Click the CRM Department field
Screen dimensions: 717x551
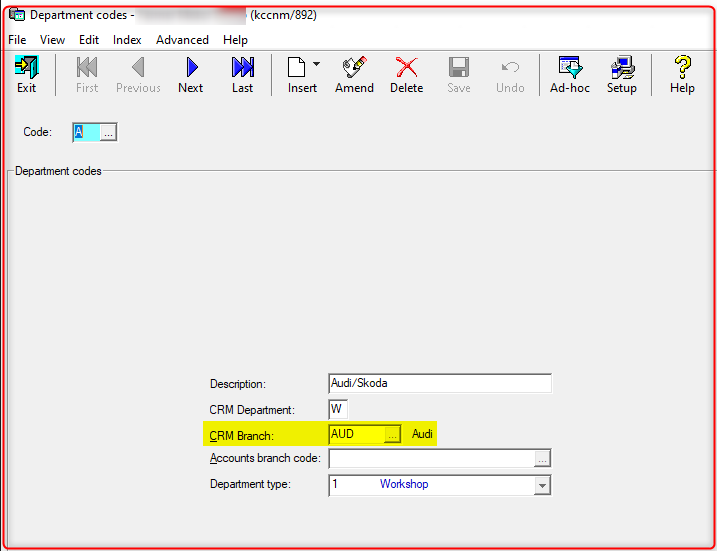pyautogui.click(x=338, y=409)
